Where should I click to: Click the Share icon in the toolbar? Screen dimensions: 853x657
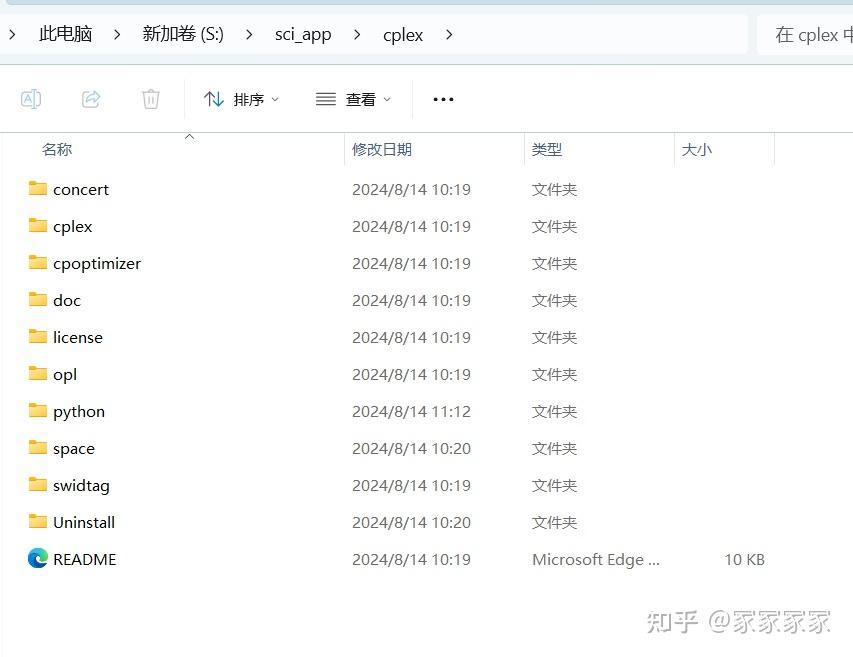(90, 98)
